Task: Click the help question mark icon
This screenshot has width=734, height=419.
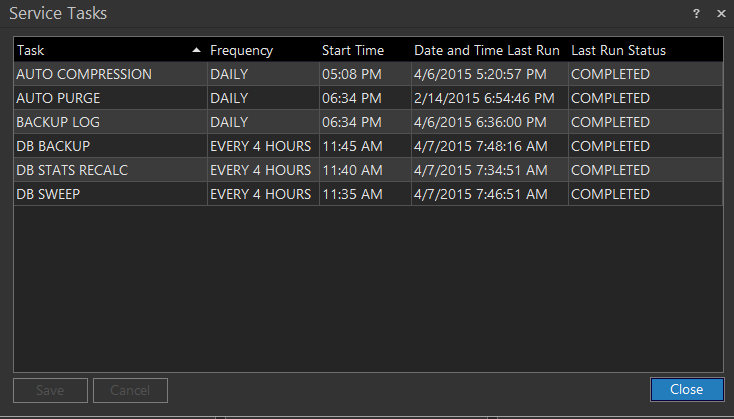Action: click(x=696, y=14)
